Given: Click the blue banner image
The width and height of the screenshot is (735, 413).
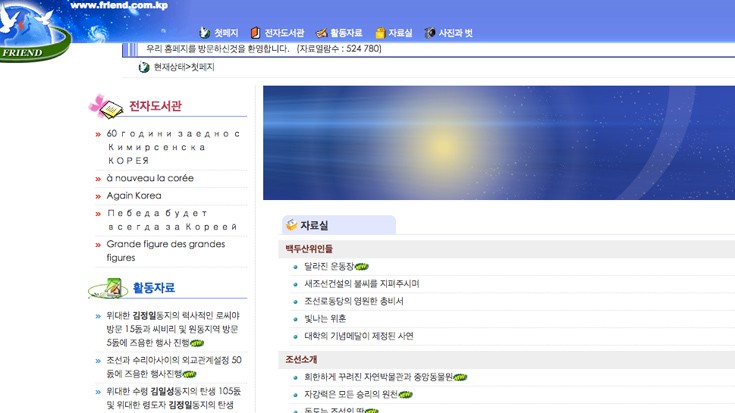Looking at the screenshot, I should coord(498,143).
